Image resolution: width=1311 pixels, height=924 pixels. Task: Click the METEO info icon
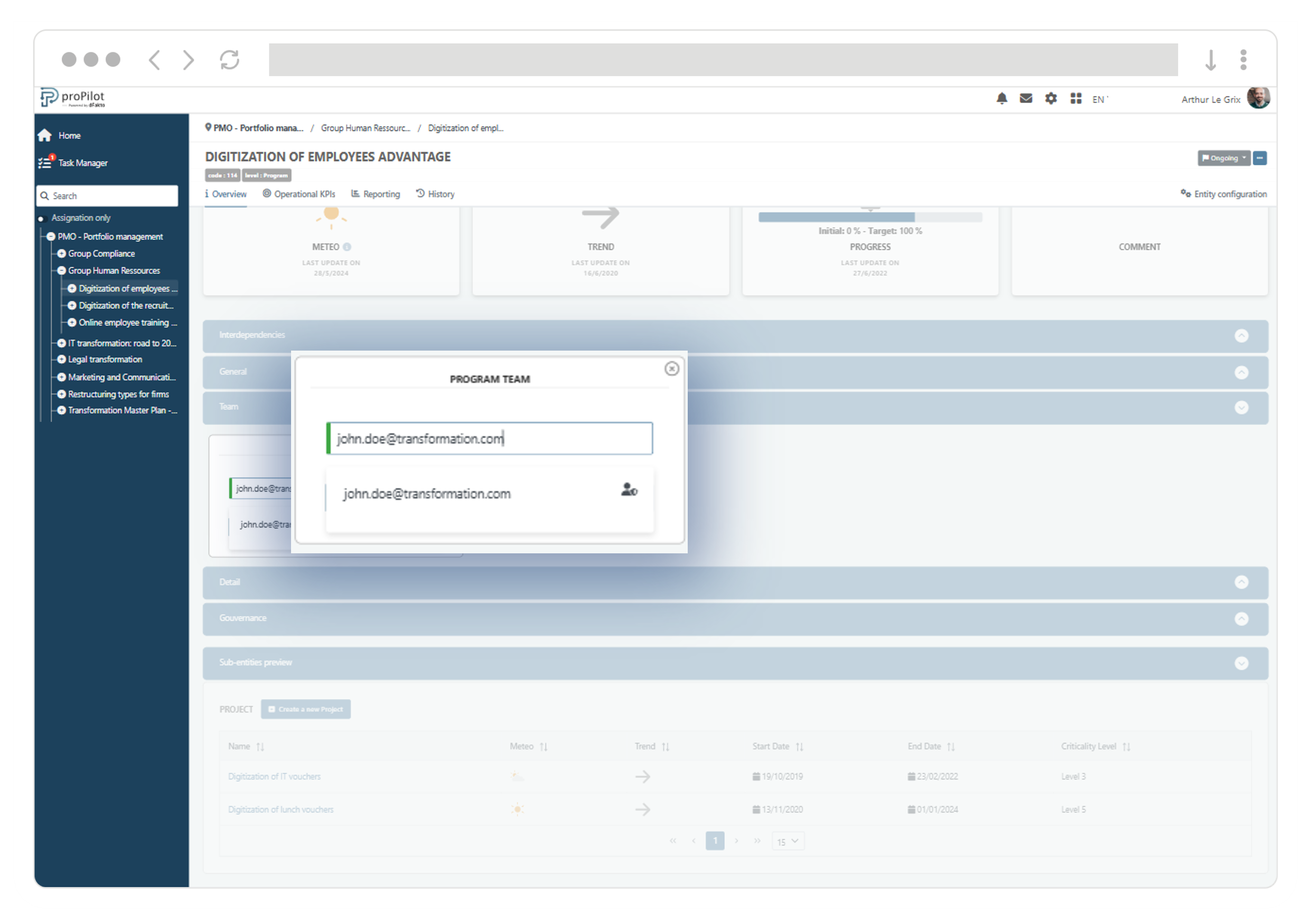tap(347, 247)
